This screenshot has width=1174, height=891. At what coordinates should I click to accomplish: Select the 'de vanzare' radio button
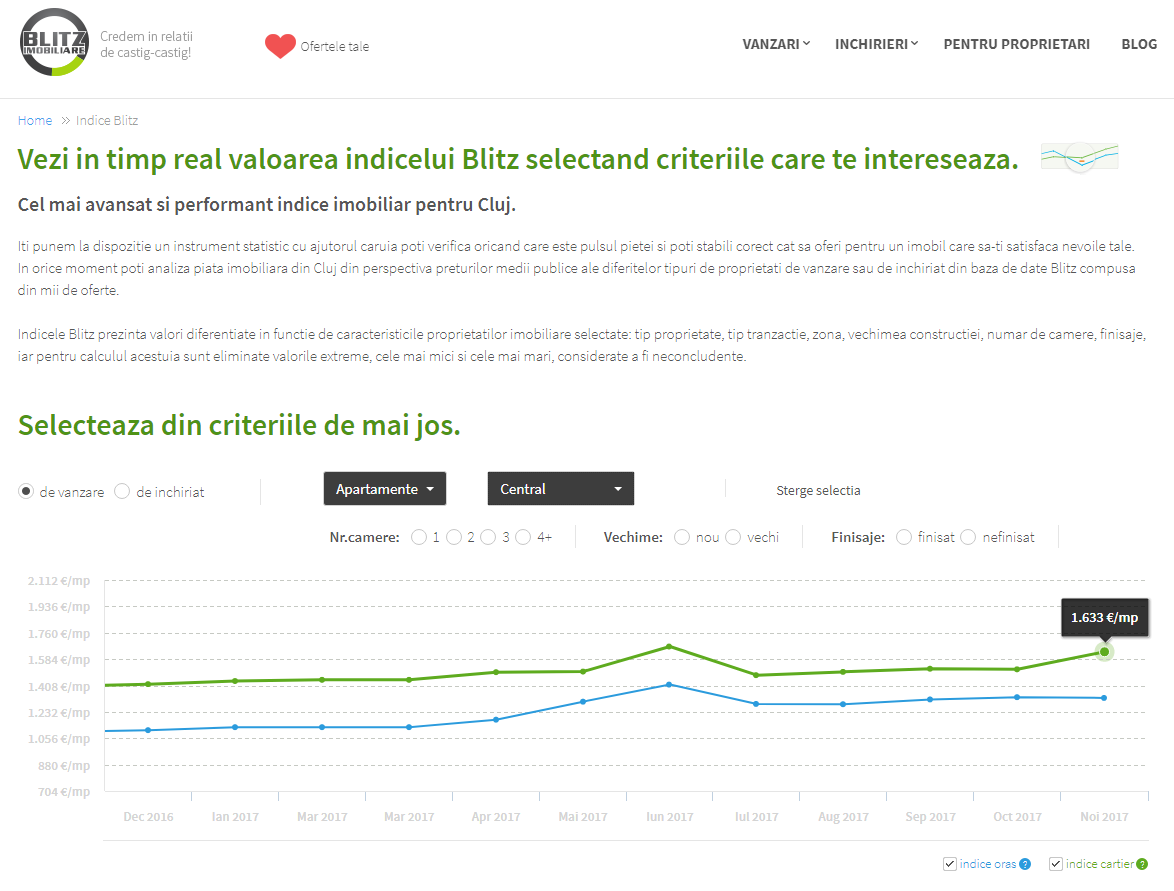(x=26, y=491)
